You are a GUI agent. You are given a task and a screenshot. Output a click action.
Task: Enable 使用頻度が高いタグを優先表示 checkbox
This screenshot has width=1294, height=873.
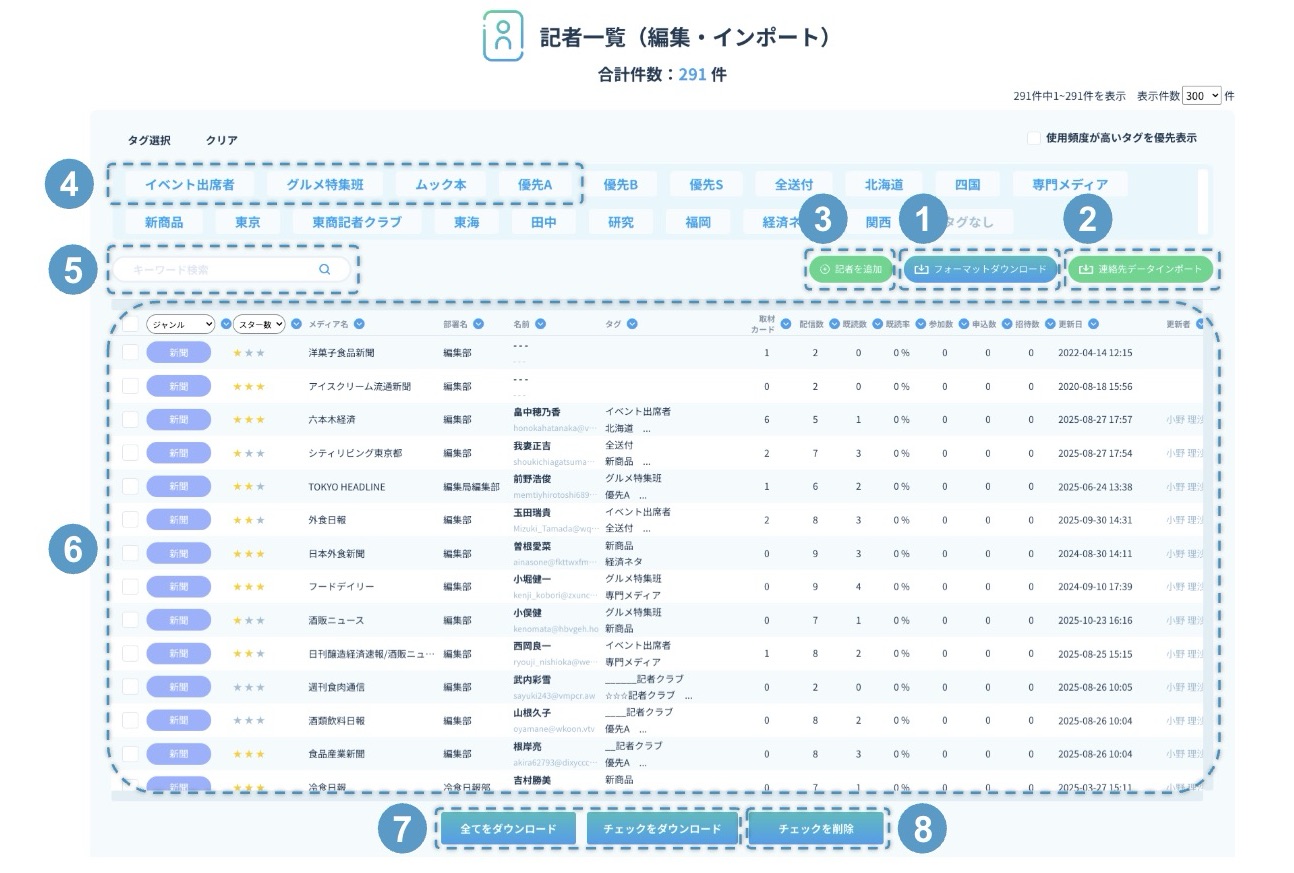pos(1034,138)
